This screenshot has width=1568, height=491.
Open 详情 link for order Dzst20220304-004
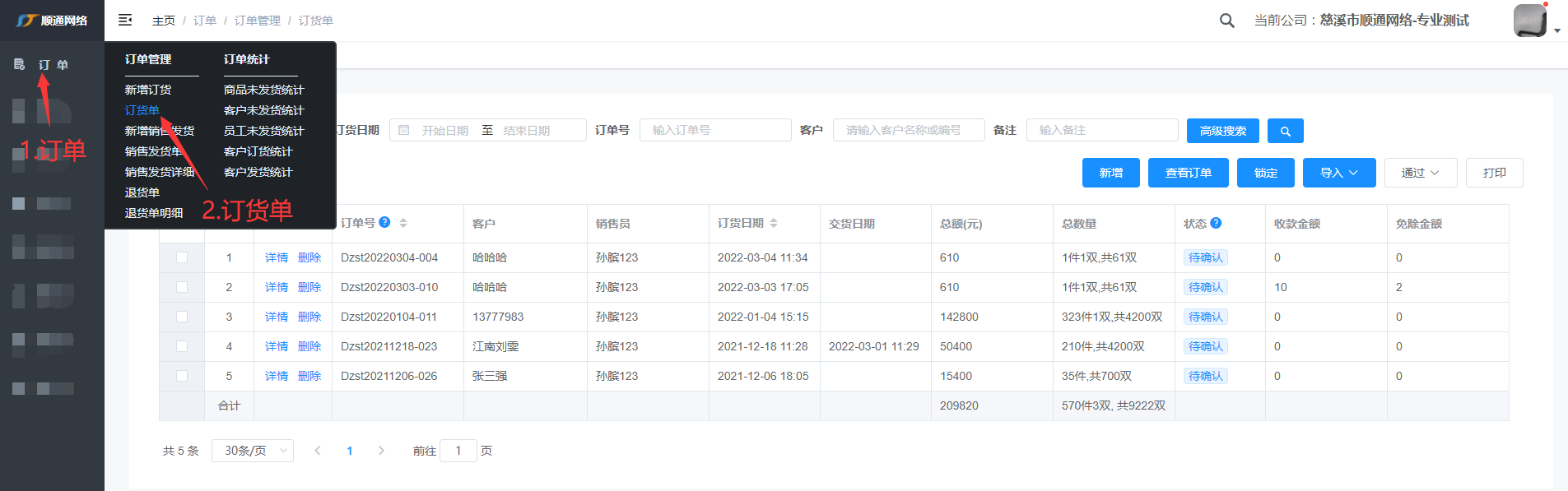coord(277,257)
